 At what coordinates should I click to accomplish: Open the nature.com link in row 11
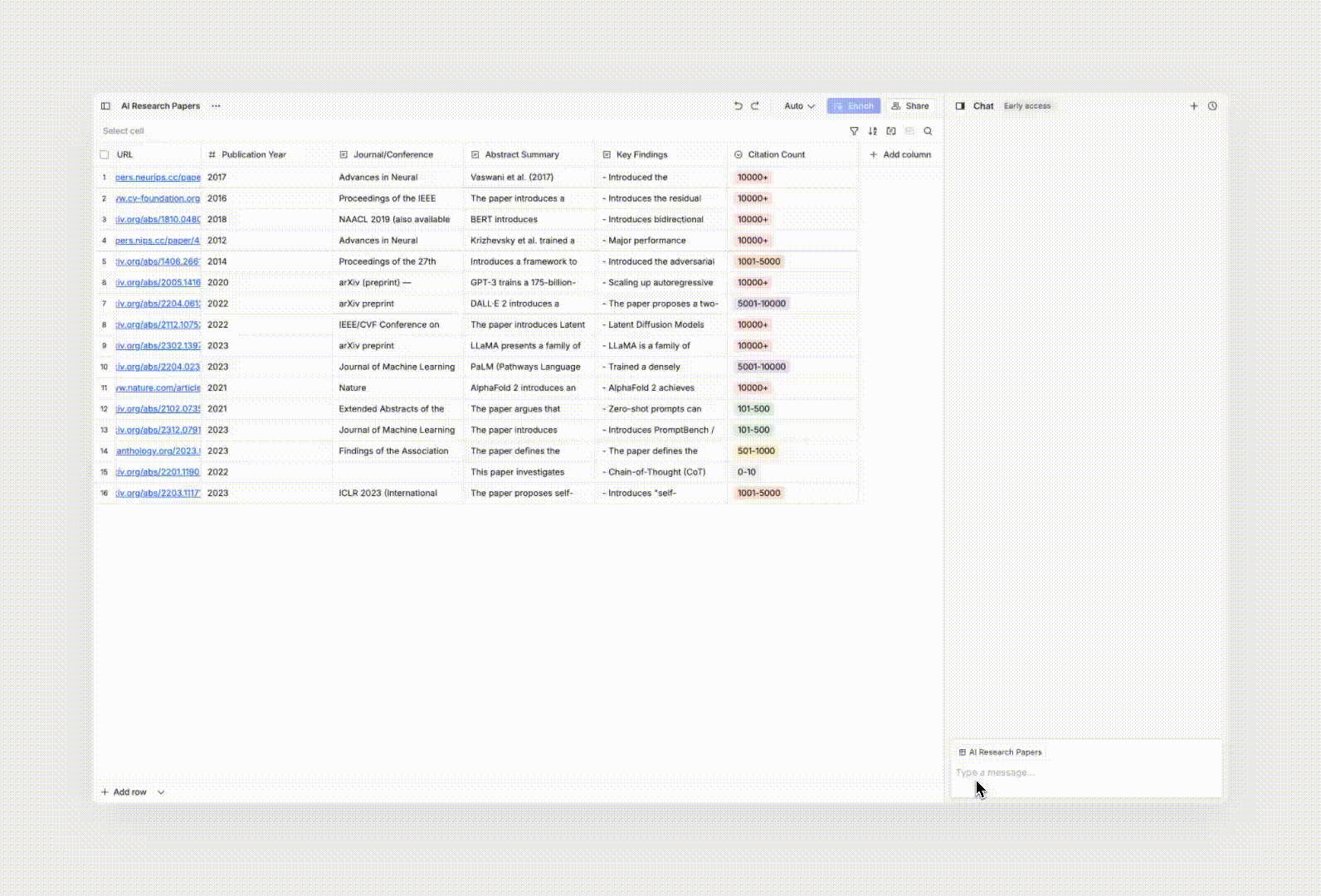[x=158, y=388]
